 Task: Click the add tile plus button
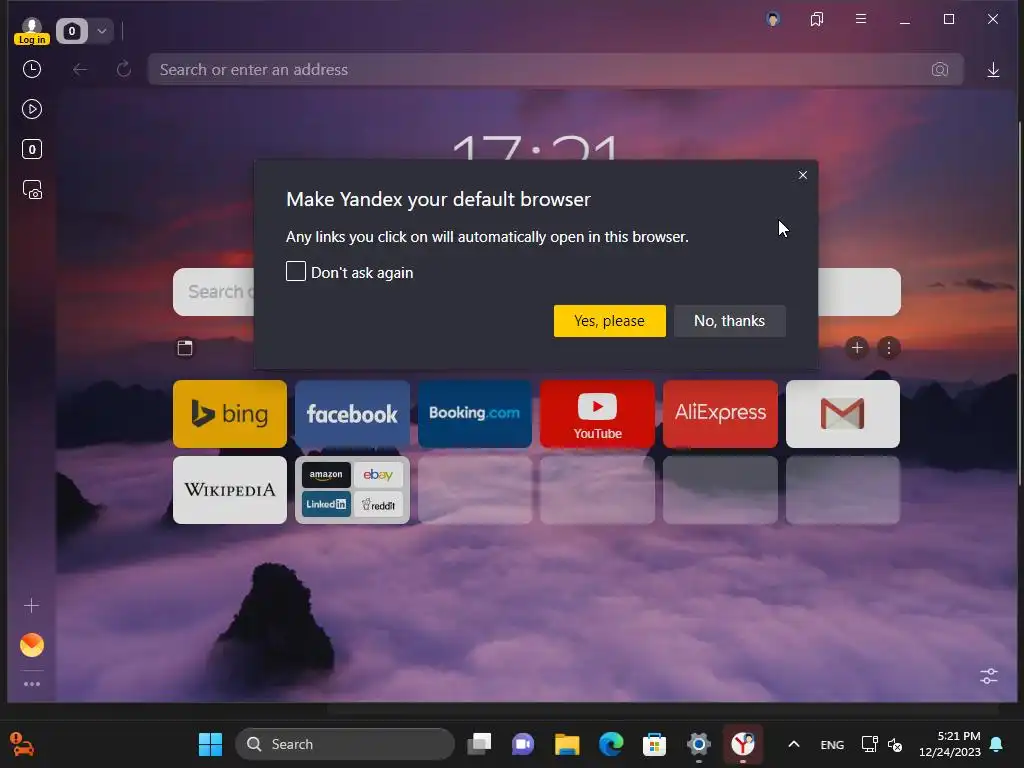point(857,347)
